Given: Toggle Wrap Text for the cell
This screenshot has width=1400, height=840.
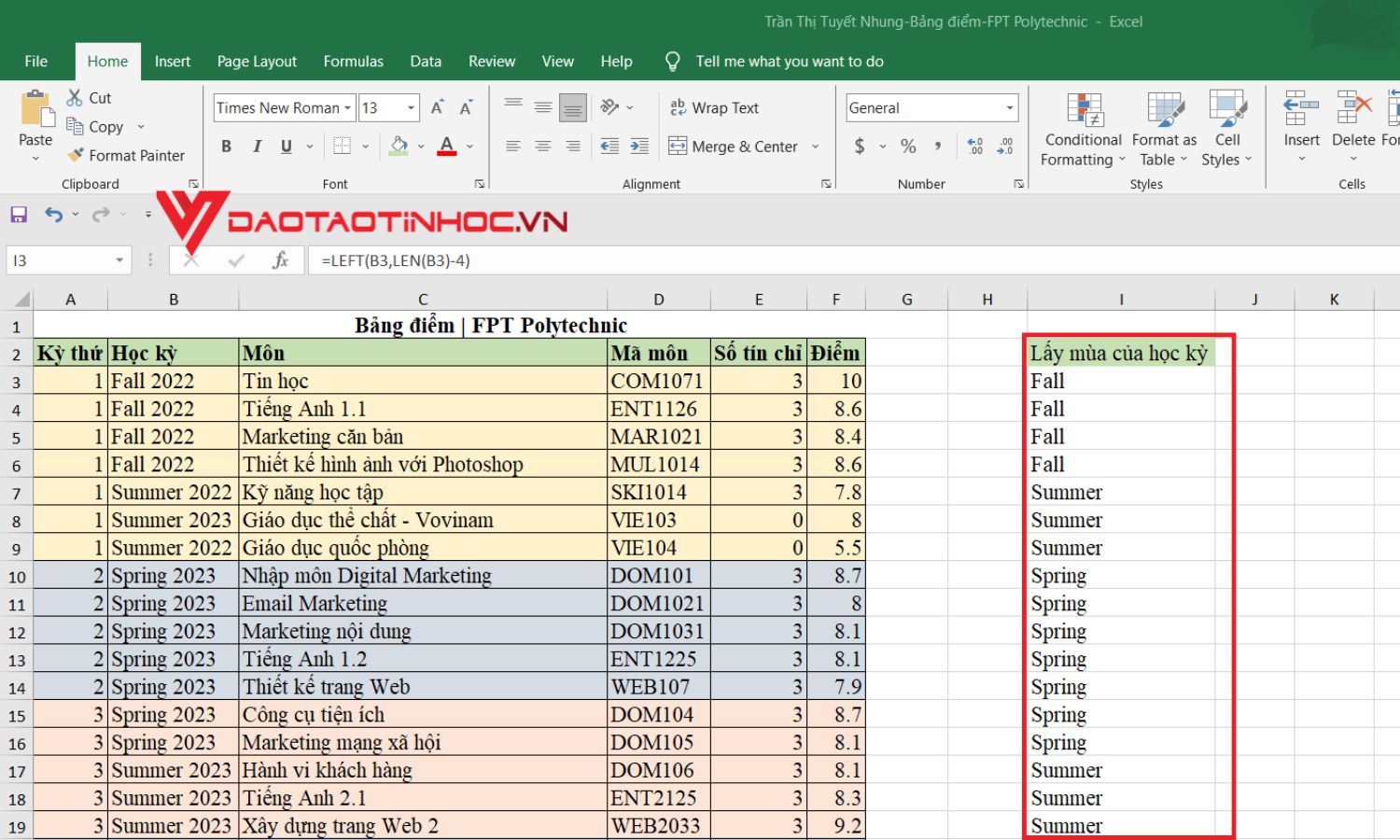Looking at the screenshot, I should [x=715, y=107].
